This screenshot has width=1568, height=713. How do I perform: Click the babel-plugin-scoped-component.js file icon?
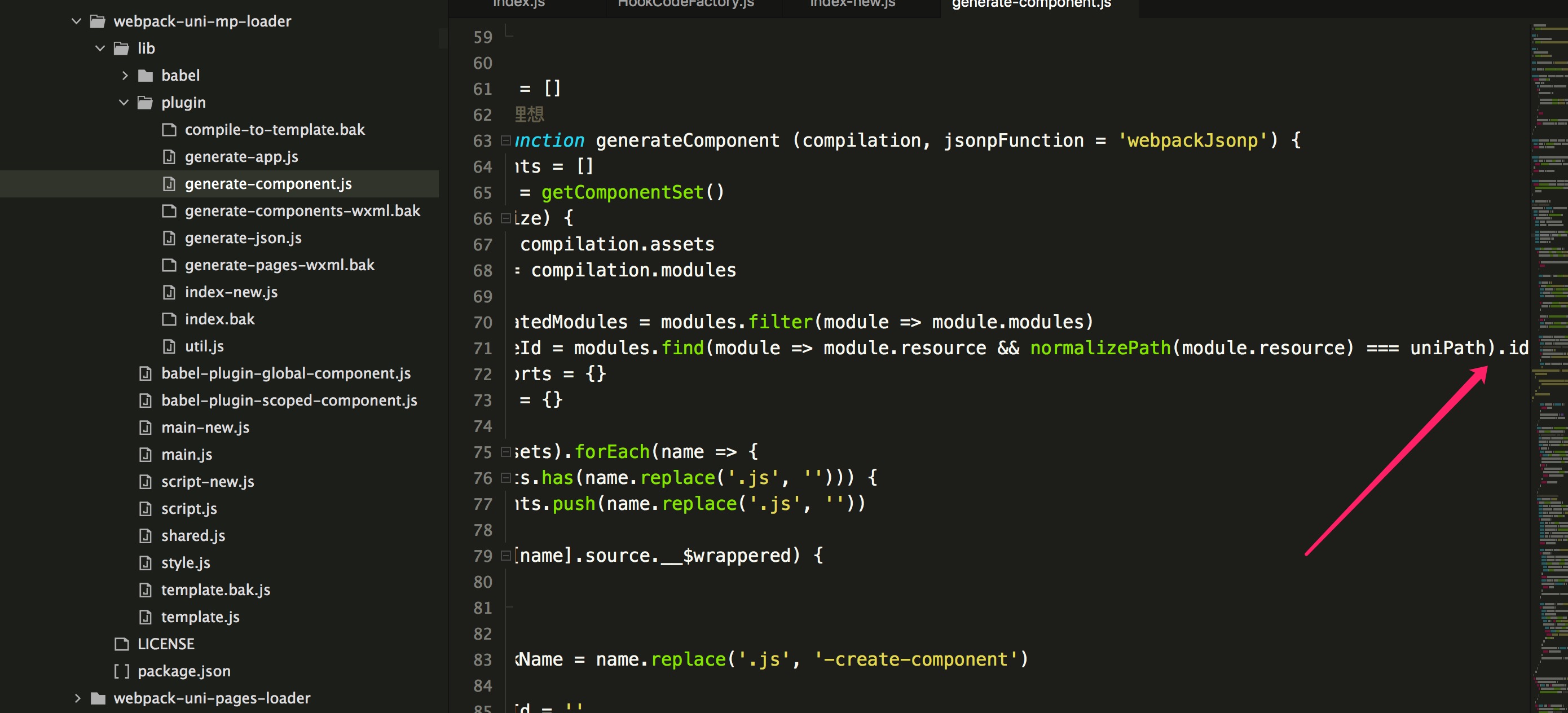145,400
